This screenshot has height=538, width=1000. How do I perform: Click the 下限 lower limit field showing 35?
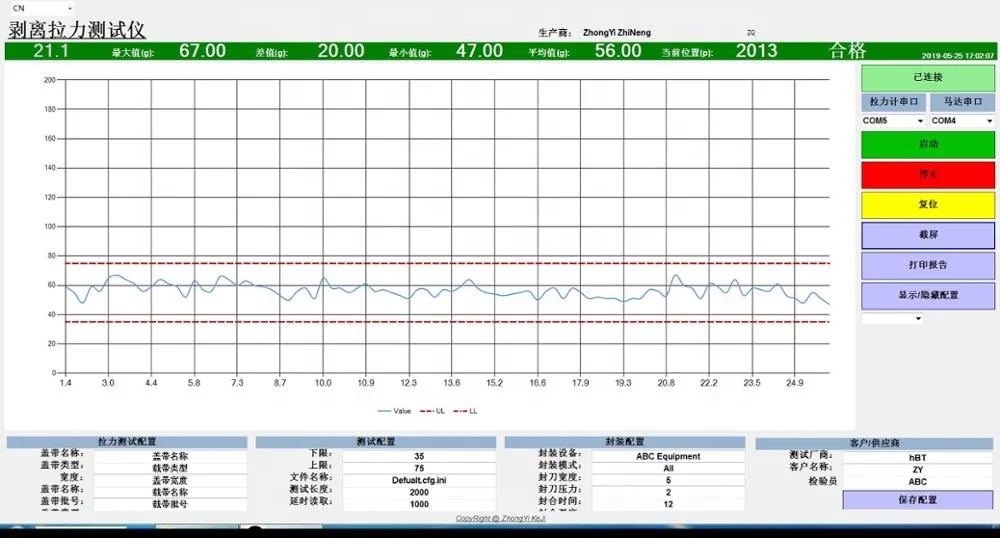tap(418, 456)
